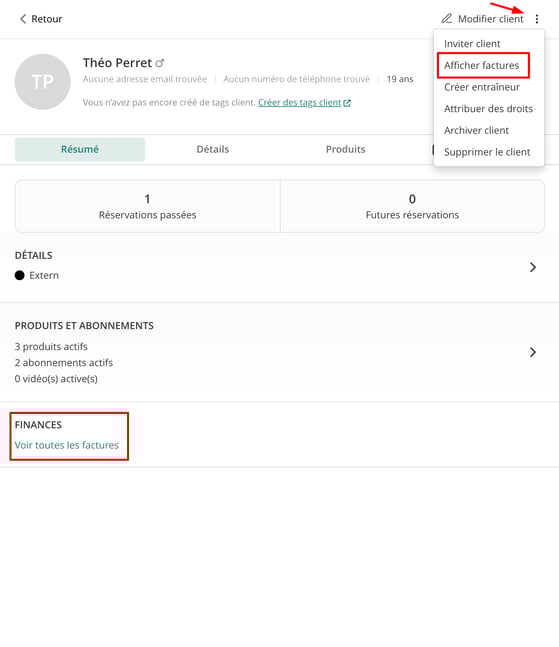Click the back chevron next to Retour
This screenshot has width=559, height=647.
[x=23, y=19]
